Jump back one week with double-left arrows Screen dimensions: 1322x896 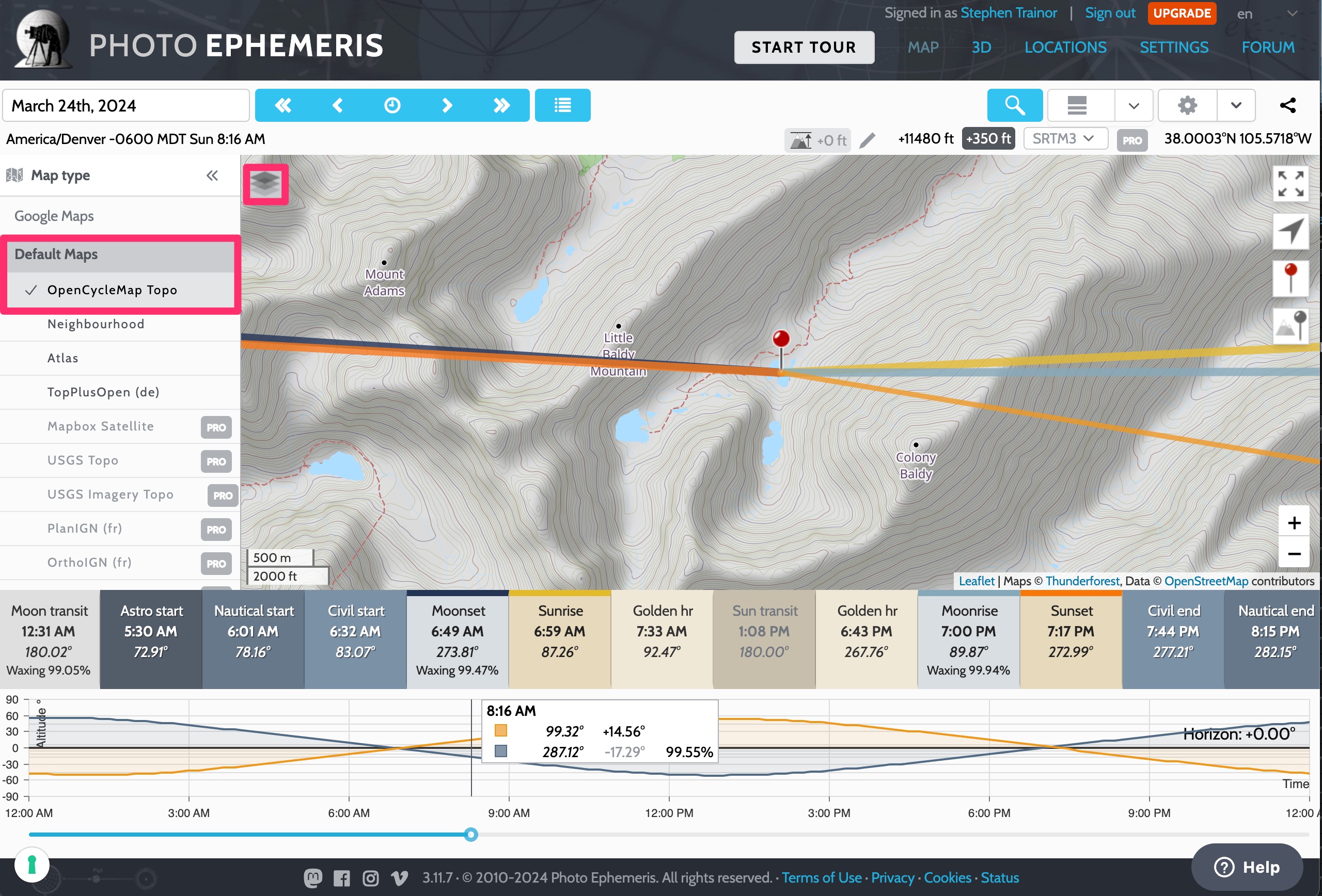point(282,105)
